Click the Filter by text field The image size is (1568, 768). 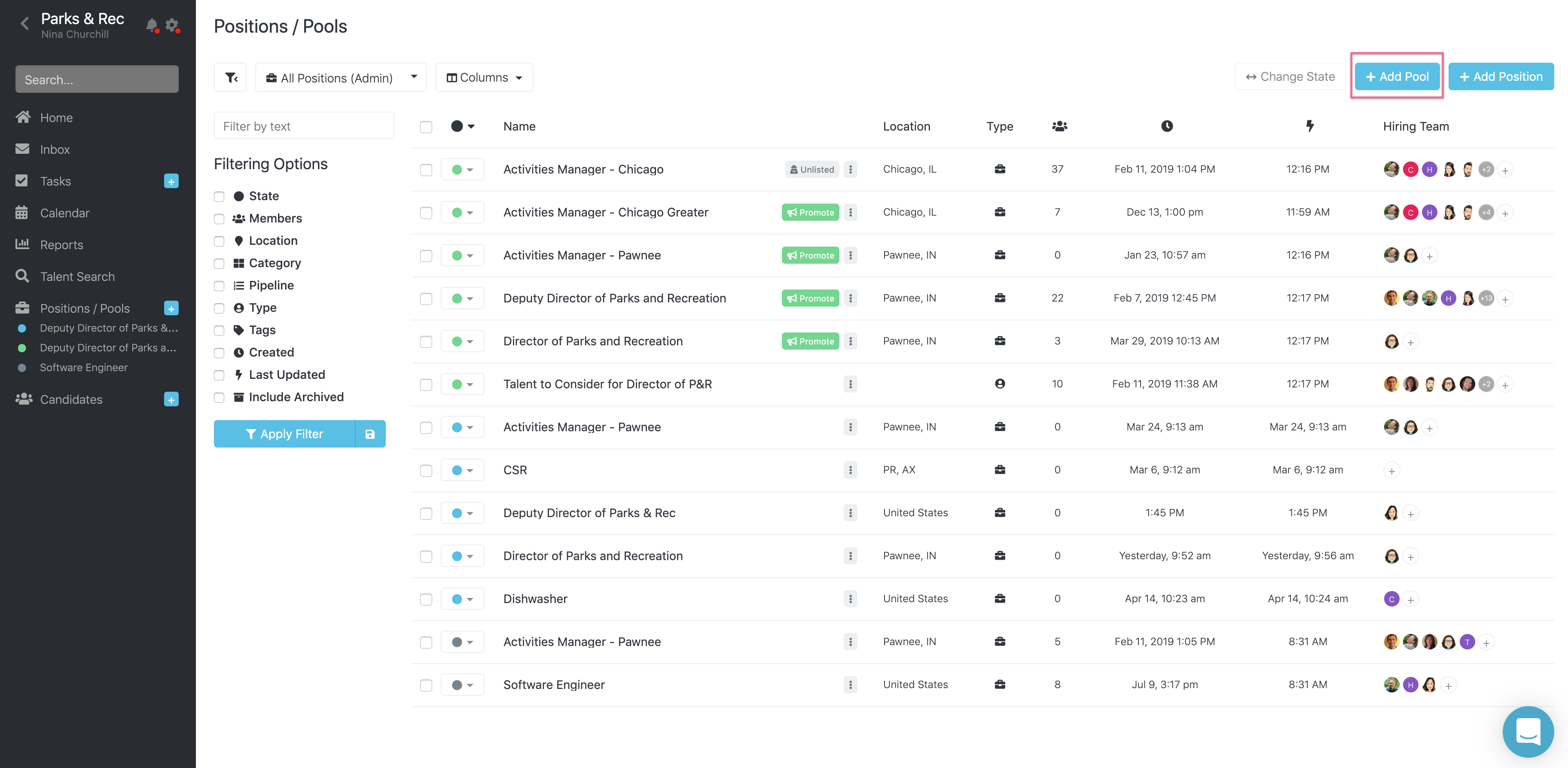(304, 126)
